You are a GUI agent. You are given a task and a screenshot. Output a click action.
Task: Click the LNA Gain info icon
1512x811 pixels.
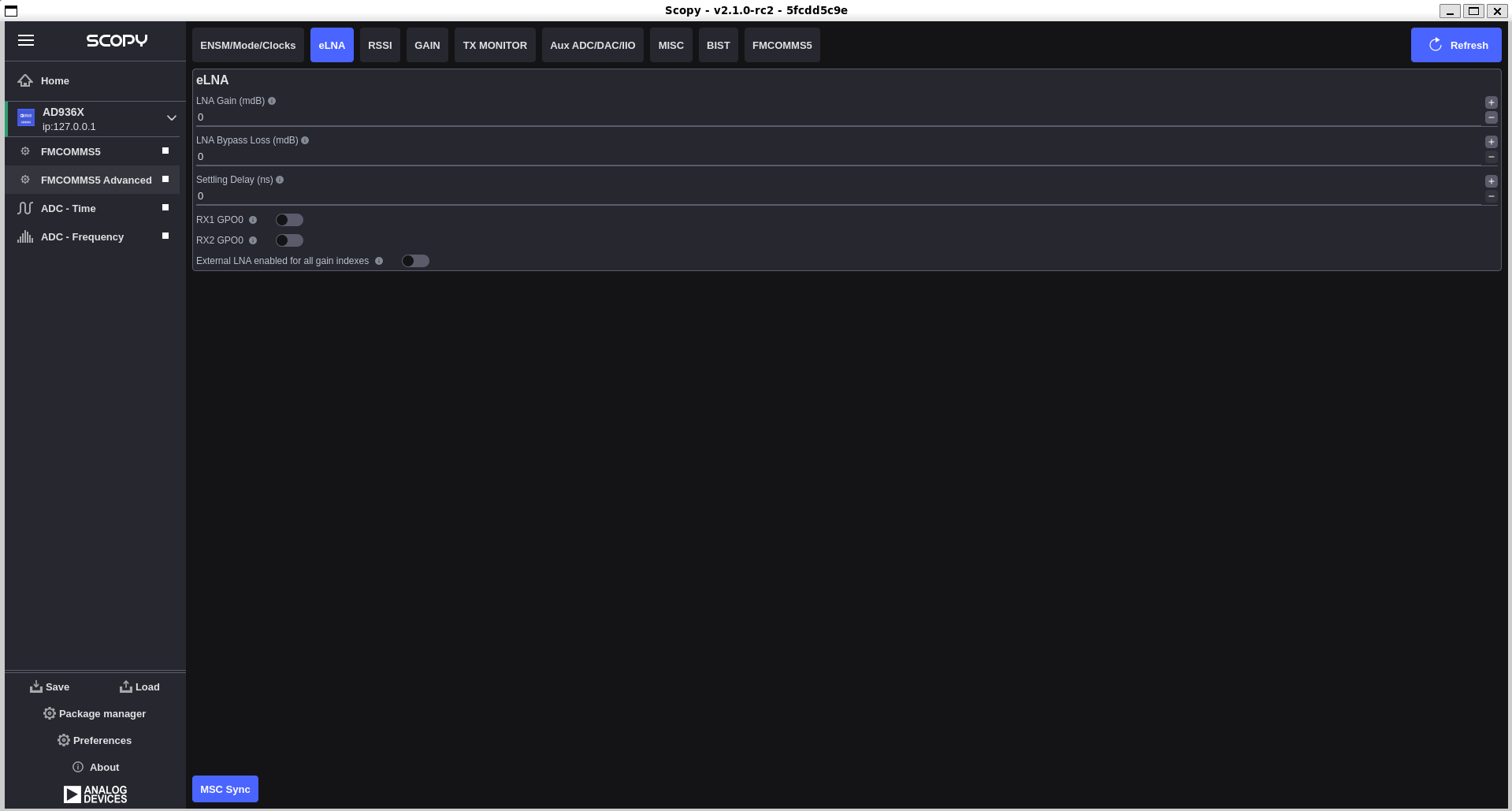click(x=272, y=101)
